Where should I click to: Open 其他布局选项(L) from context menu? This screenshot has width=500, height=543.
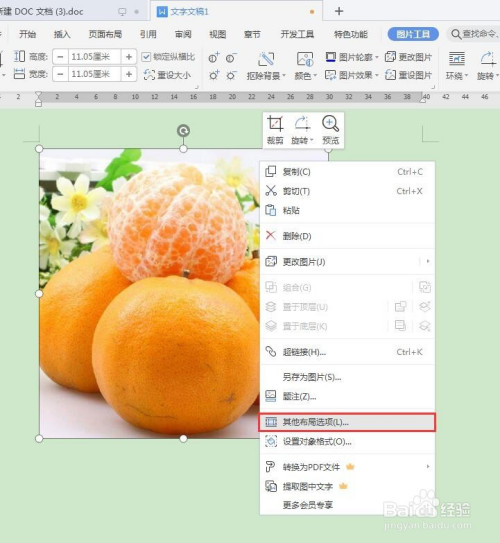click(347, 422)
